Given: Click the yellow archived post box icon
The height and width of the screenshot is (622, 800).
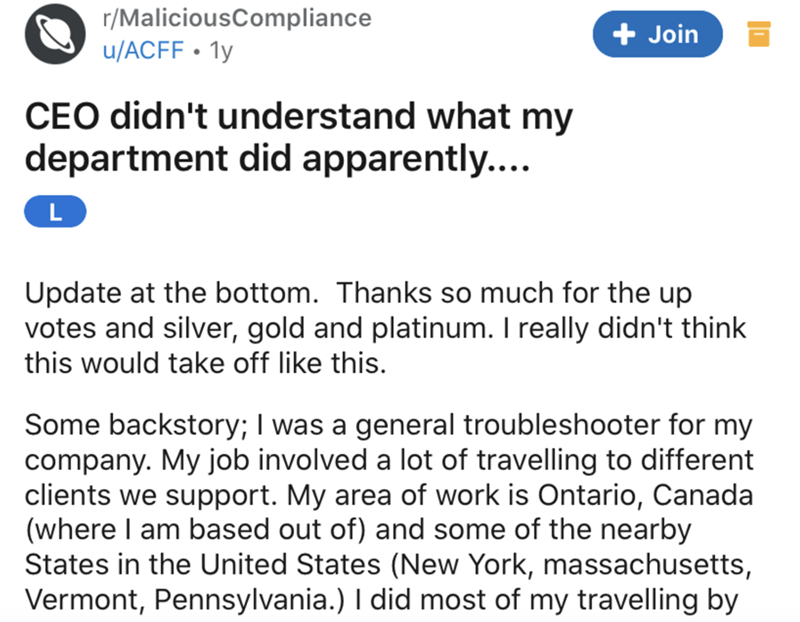Looking at the screenshot, I should click(761, 37).
